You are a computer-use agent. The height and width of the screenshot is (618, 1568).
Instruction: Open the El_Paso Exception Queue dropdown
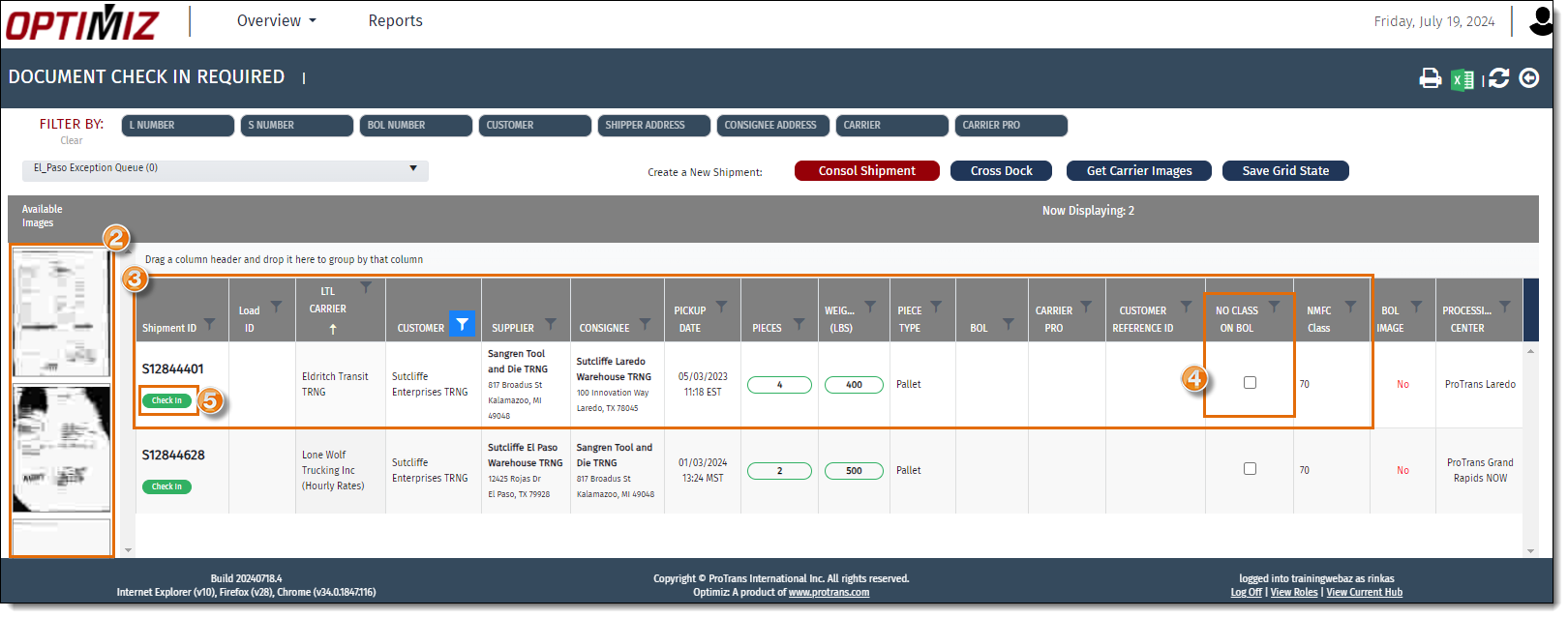pos(226,169)
